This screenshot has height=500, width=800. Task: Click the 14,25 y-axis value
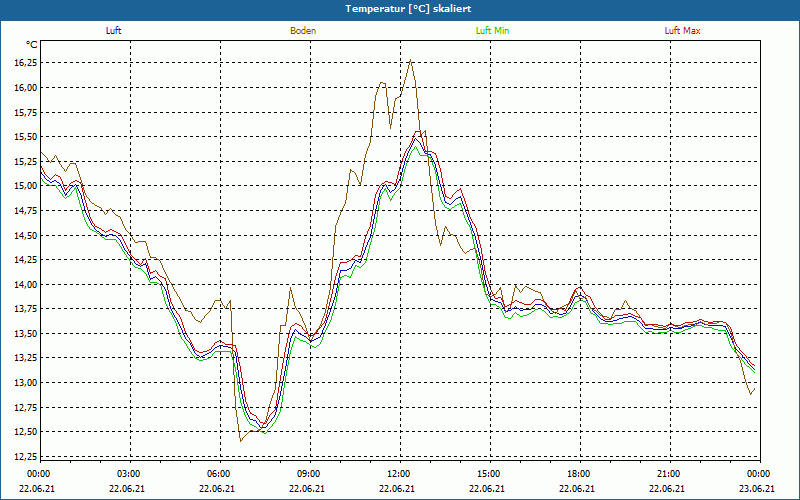[x=28, y=260]
